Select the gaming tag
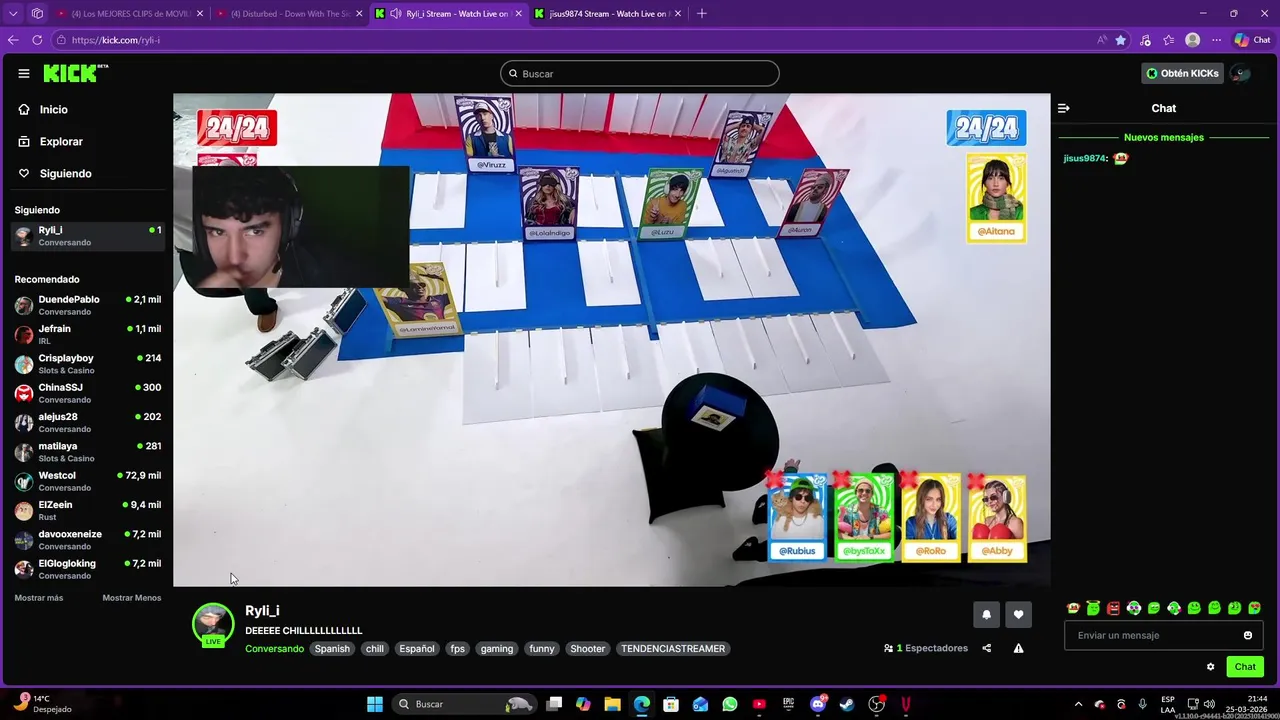Image resolution: width=1280 pixels, height=720 pixels. coord(496,649)
